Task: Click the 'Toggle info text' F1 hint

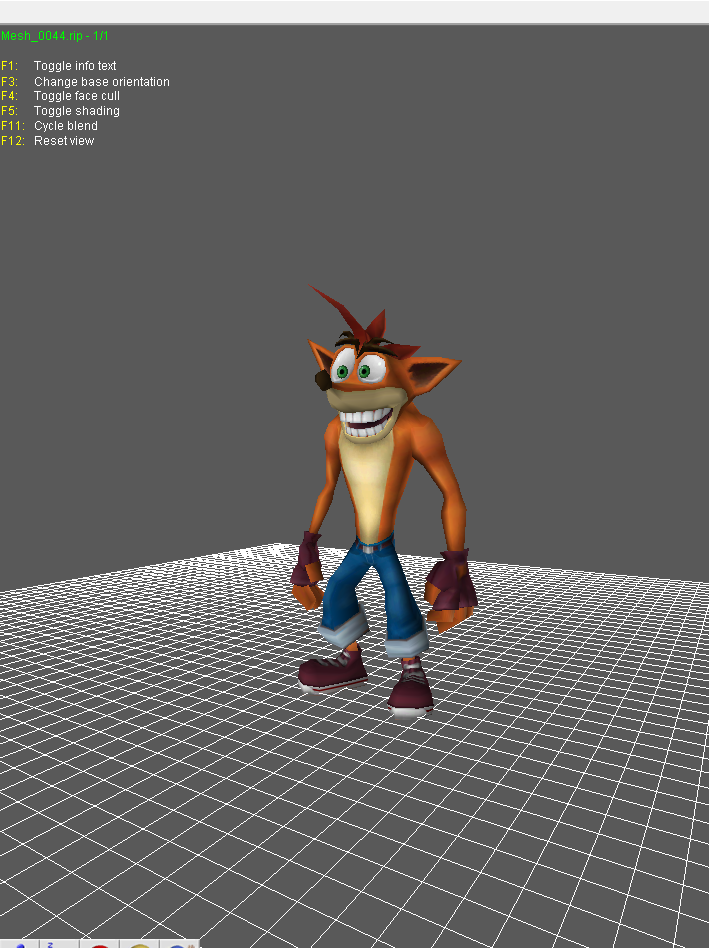Action: [75, 66]
